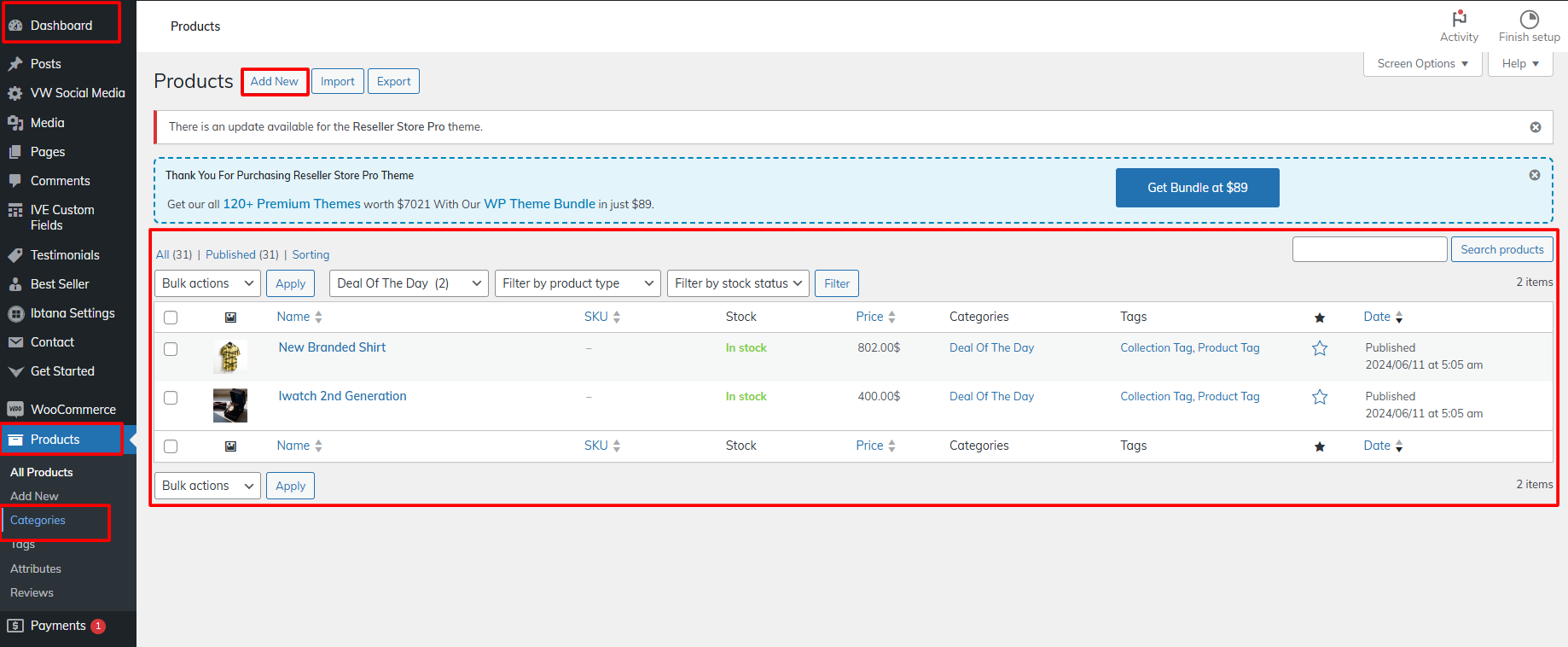This screenshot has height=647, width=1568.
Task: Open the top Bulk actions dropdown
Action: (x=207, y=283)
